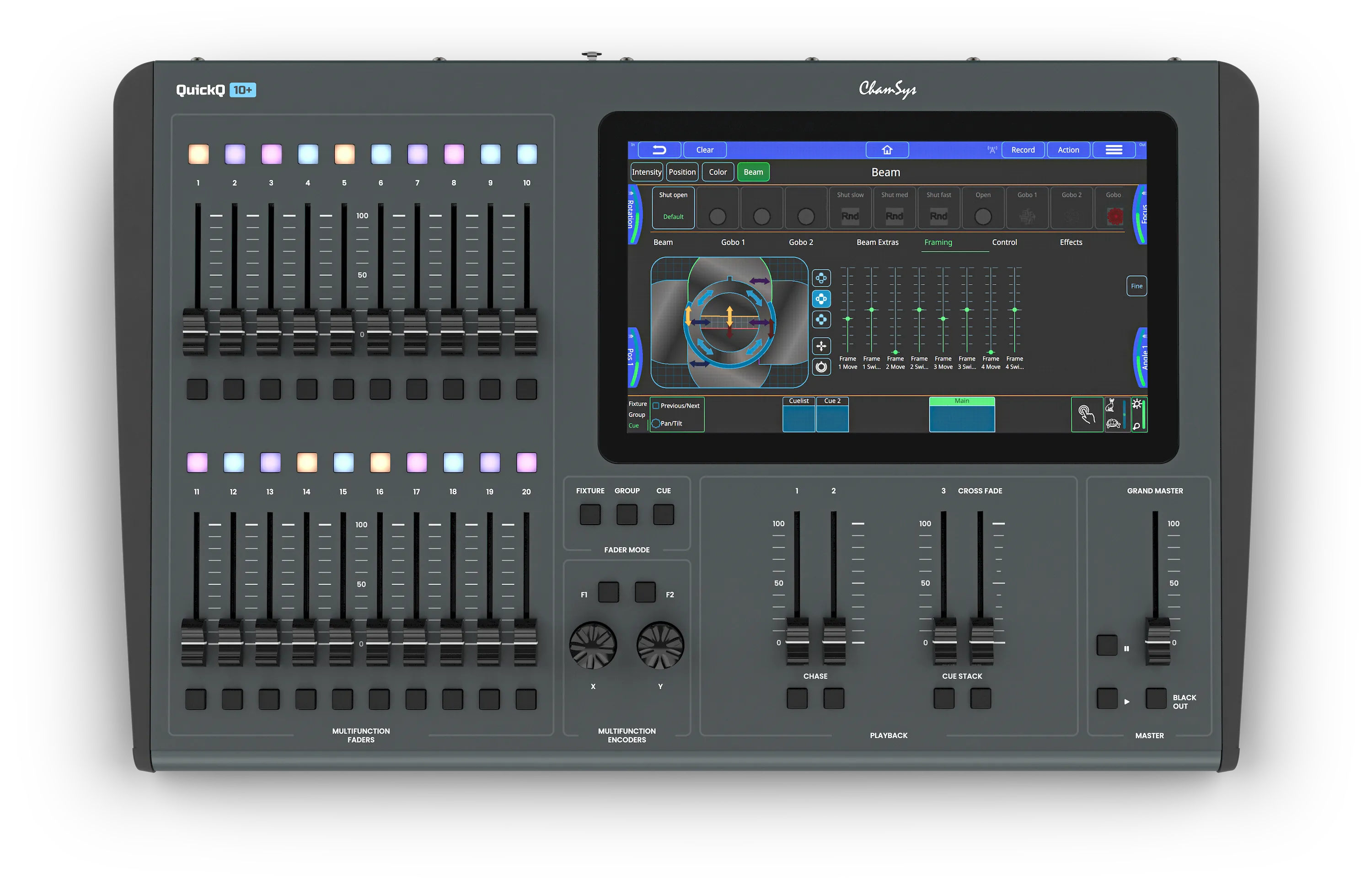Viewport: 1372px width, 895px height.
Task: Push the F2 encoder button
Action: point(645,592)
